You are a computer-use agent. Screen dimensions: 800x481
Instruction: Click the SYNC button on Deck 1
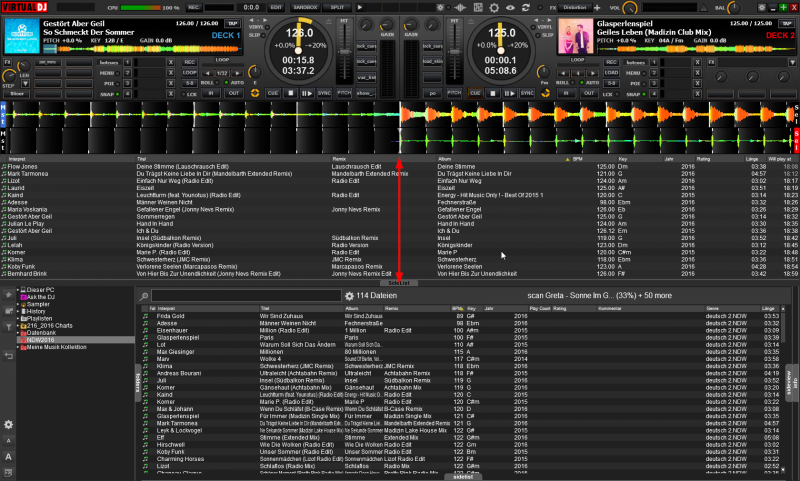click(x=324, y=93)
